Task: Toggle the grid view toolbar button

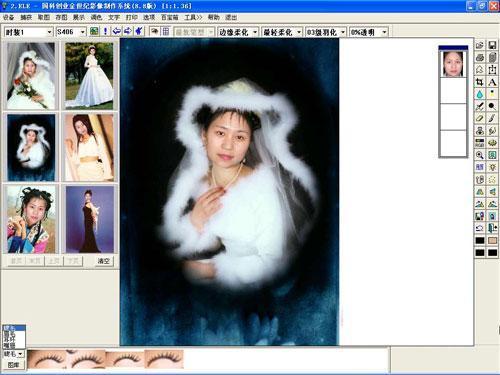Action: (x=166, y=31)
